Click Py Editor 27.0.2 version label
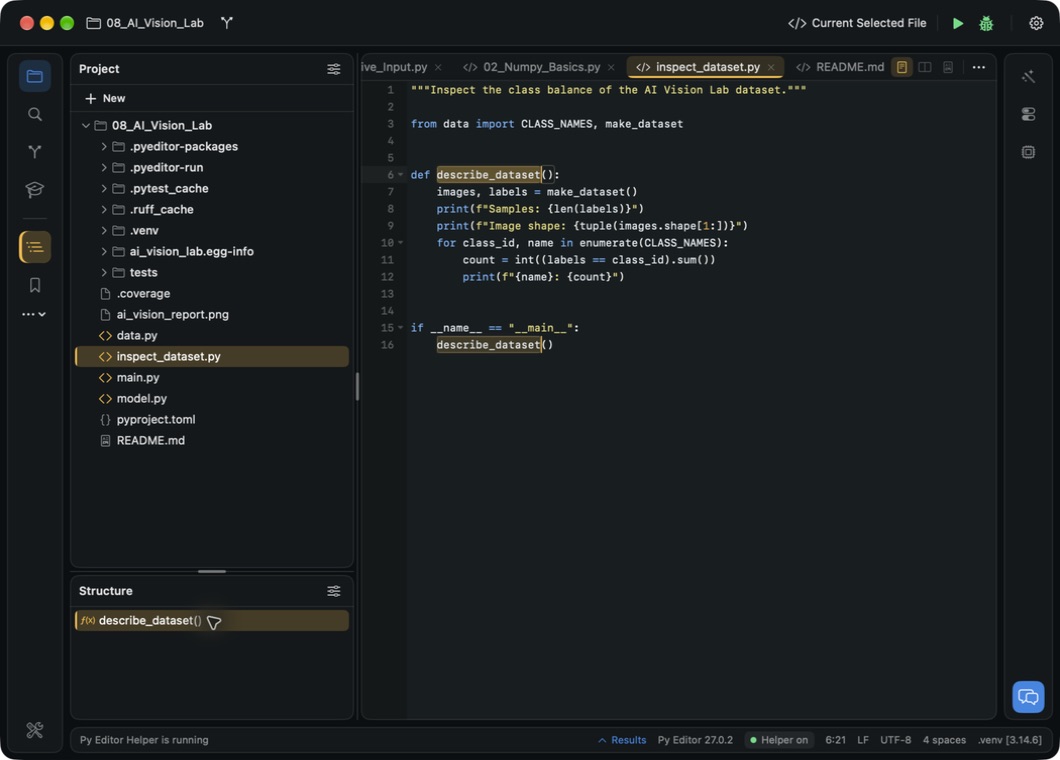 pos(695,740)
